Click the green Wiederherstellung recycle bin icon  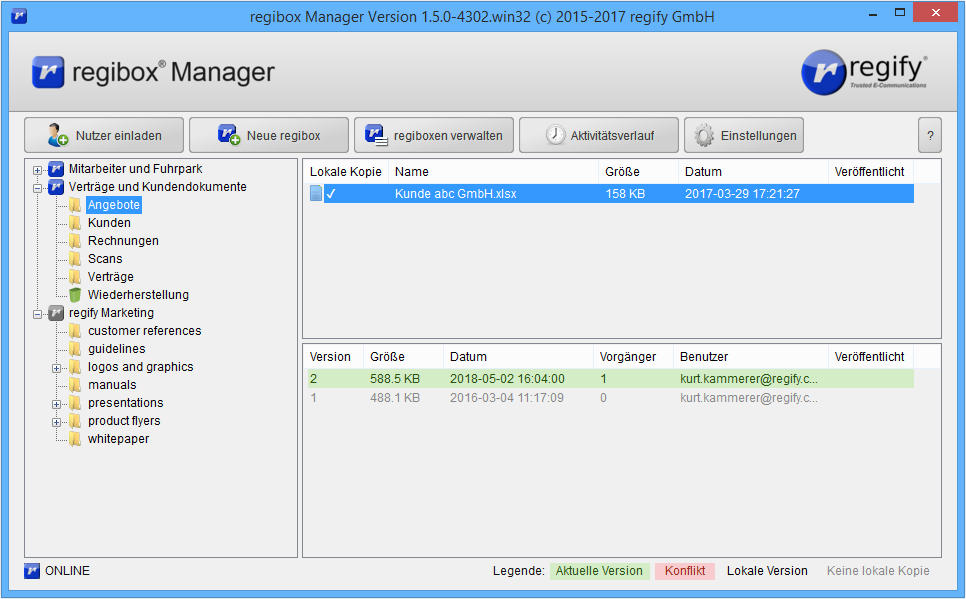tap(75, 295)
